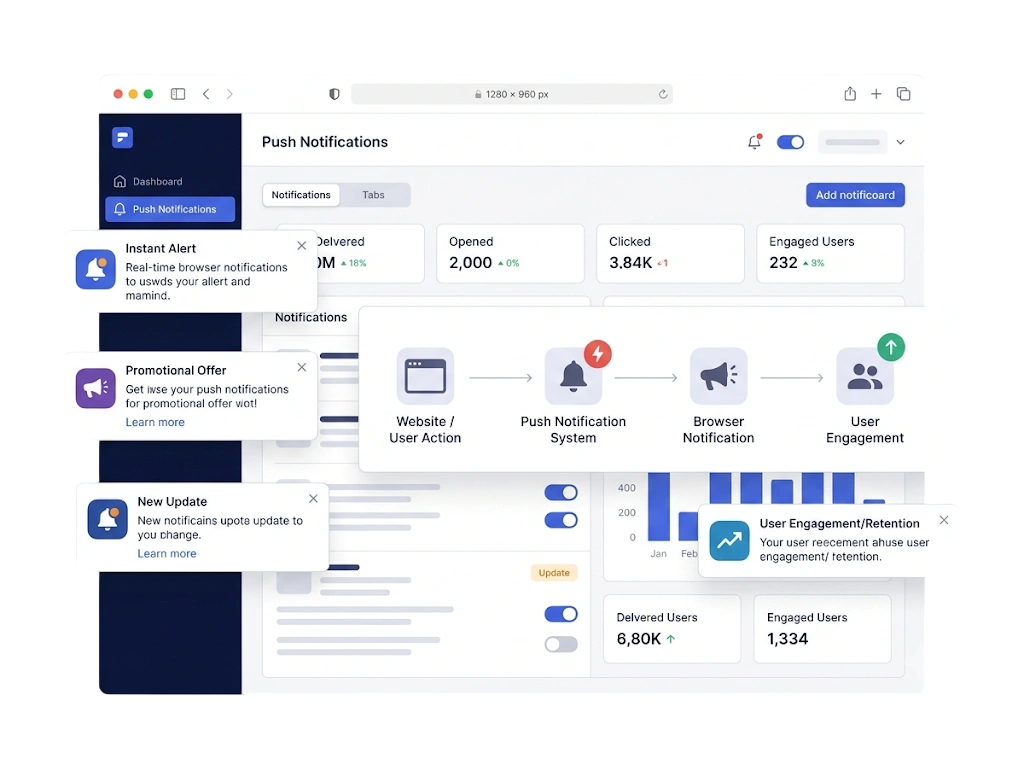
Task: Enable the grey switched-off toggle
Action: (561, 644)
